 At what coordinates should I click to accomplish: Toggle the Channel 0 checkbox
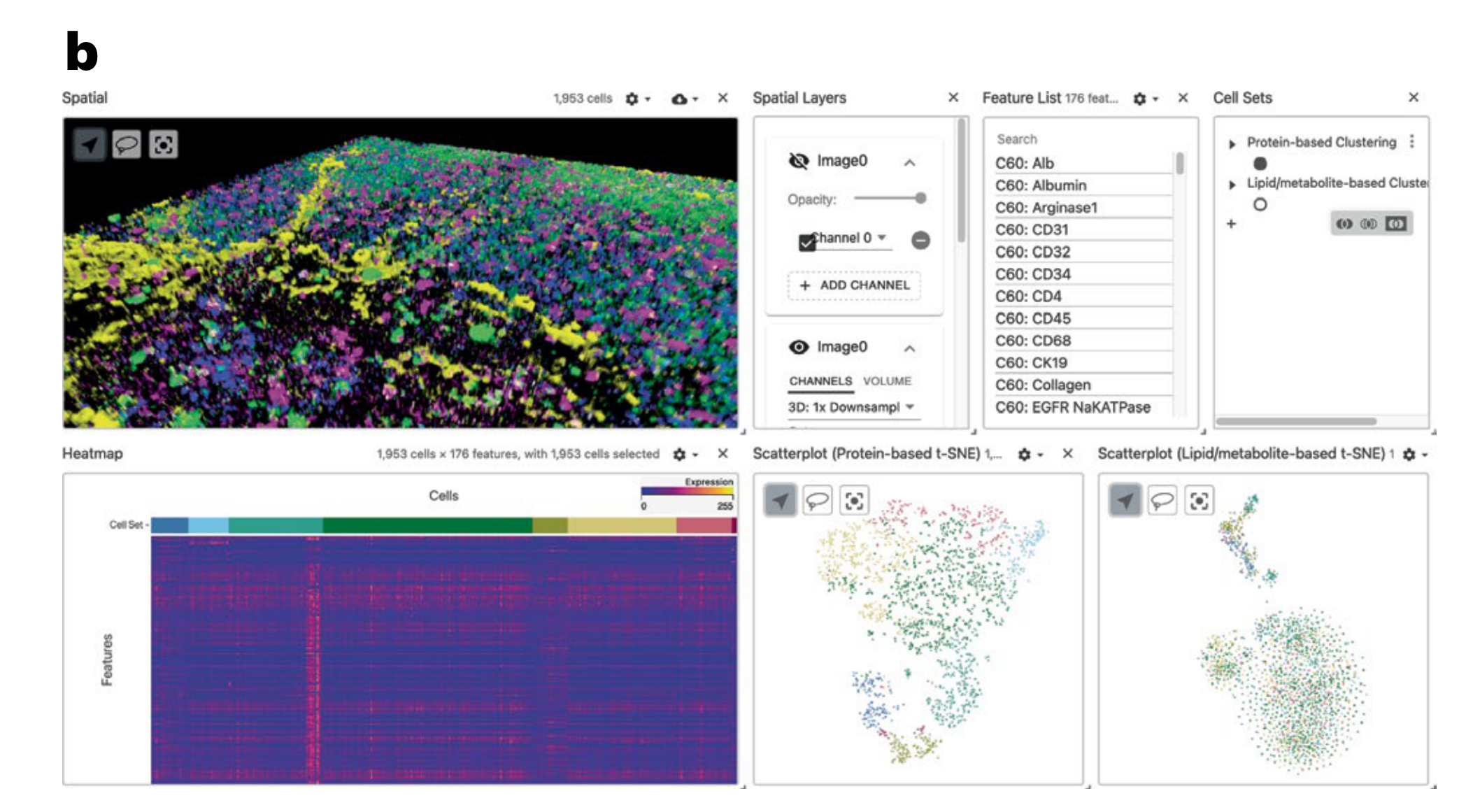click(x=806, y=243)
